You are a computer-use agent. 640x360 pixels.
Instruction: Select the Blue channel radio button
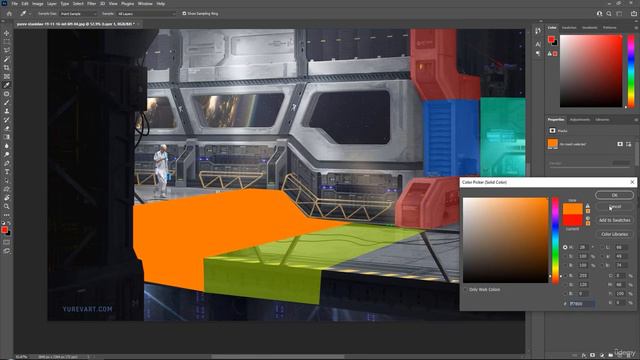pos(565,293)
